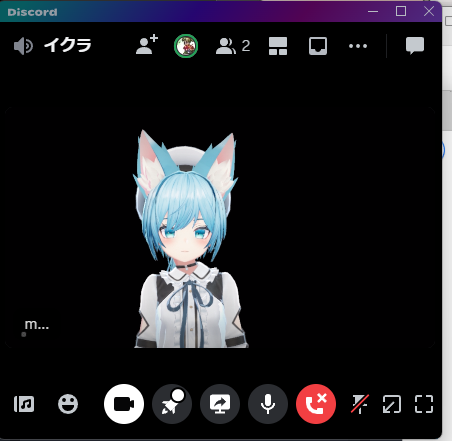The height and width of the screenshot is (441, 452).
Task: Switch the video grid layout view
Action: pyautogui.click(x=278, y=46)
